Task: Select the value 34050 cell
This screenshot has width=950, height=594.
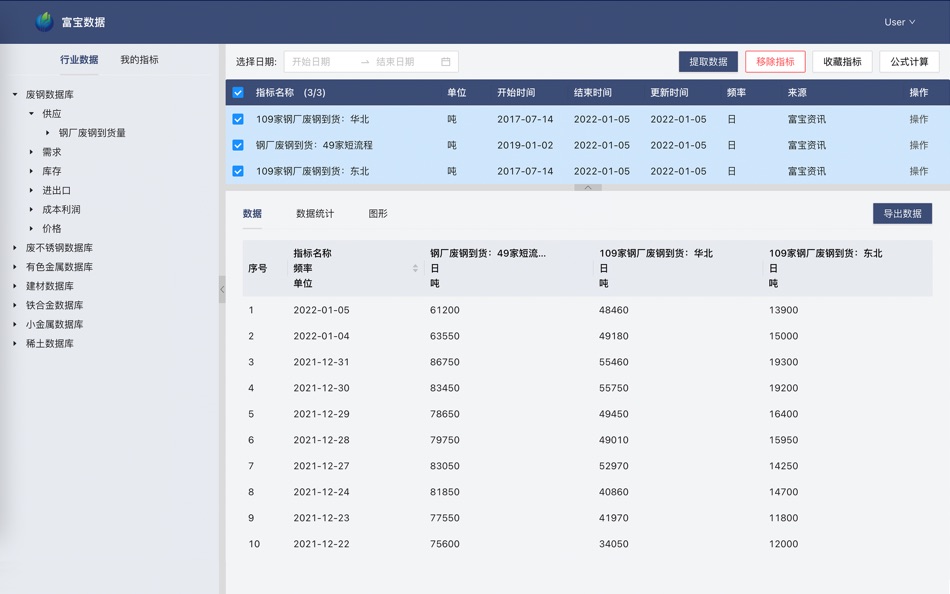Action: coord(614,544)
